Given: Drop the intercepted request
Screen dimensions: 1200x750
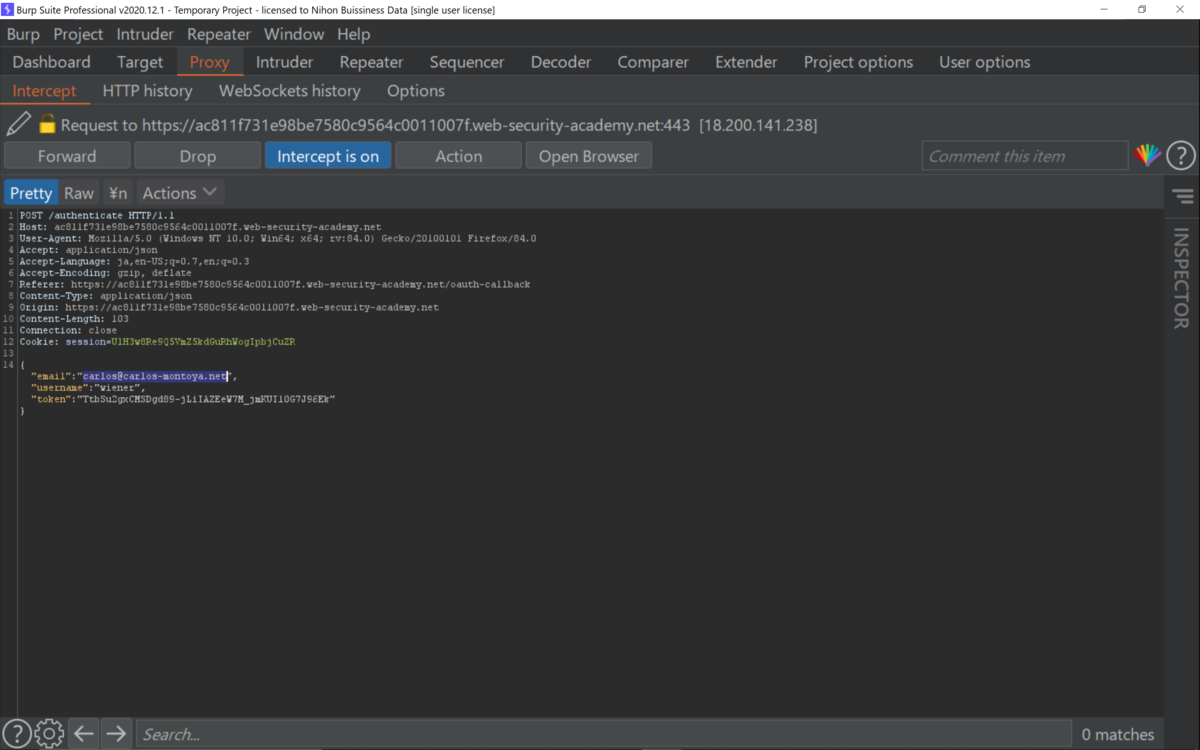Looking at the screenshot, I should pos(198,156).
